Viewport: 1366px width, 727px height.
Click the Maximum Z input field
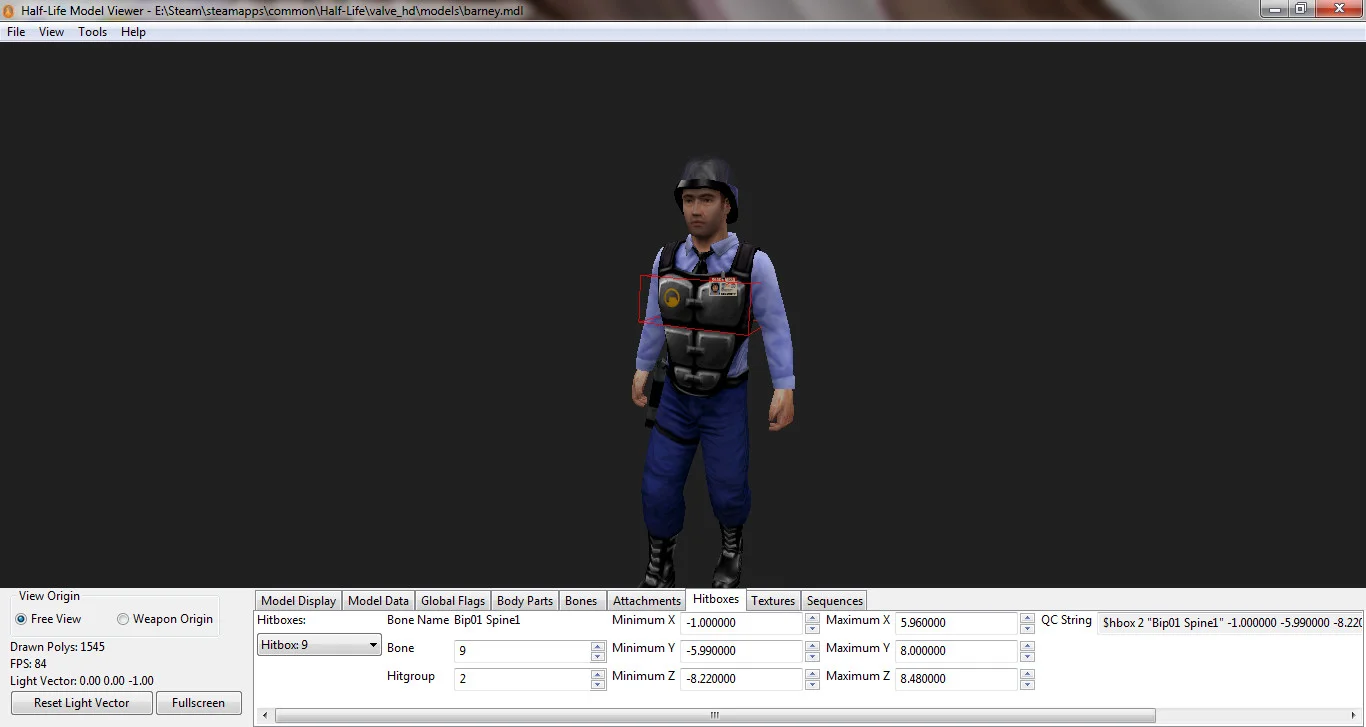pyautogui.click(x=957, y=679)
